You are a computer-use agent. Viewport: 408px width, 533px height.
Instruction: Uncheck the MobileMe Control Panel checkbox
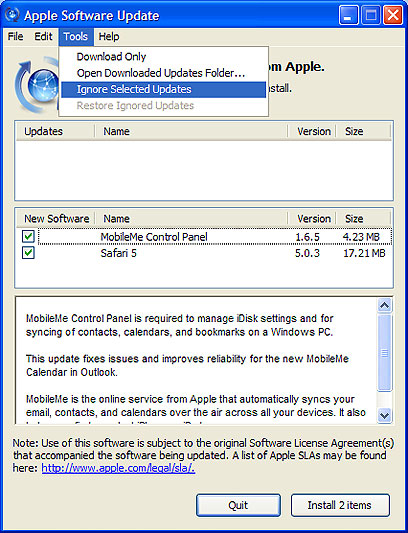point(28,236)
